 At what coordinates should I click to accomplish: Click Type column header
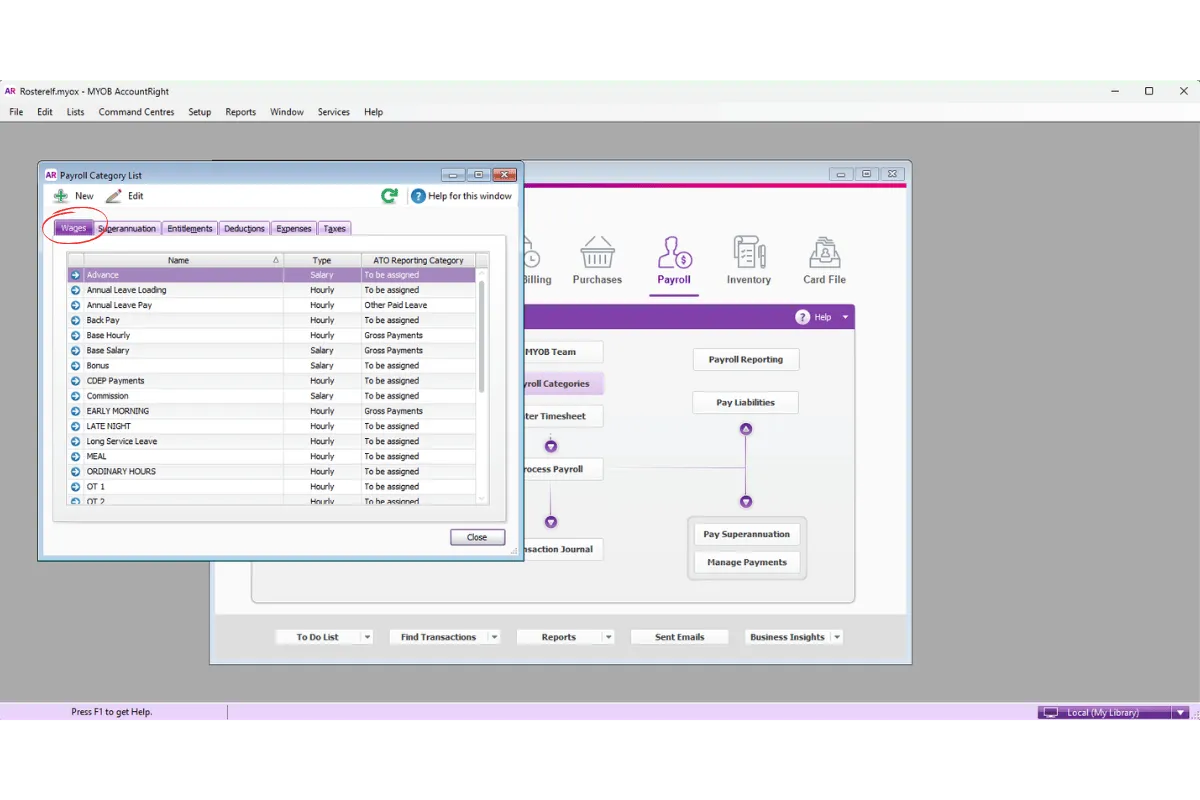(322, 260)
